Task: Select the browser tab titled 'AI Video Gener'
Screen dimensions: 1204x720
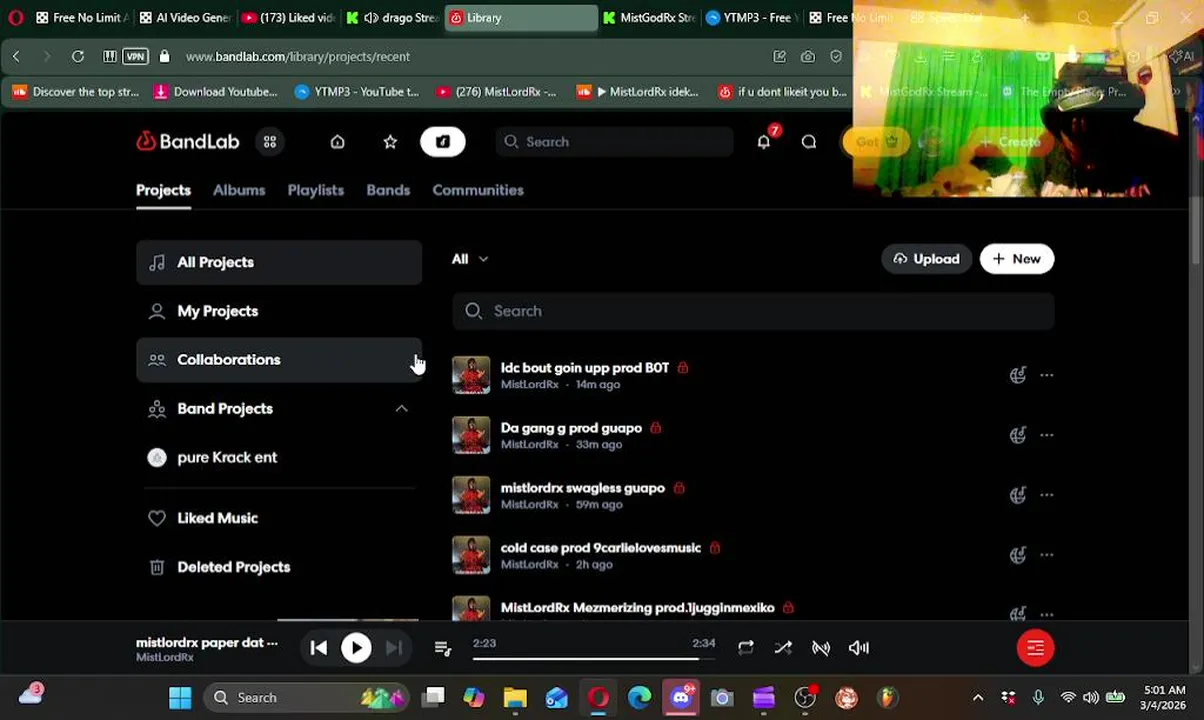Action: [184, 18]
